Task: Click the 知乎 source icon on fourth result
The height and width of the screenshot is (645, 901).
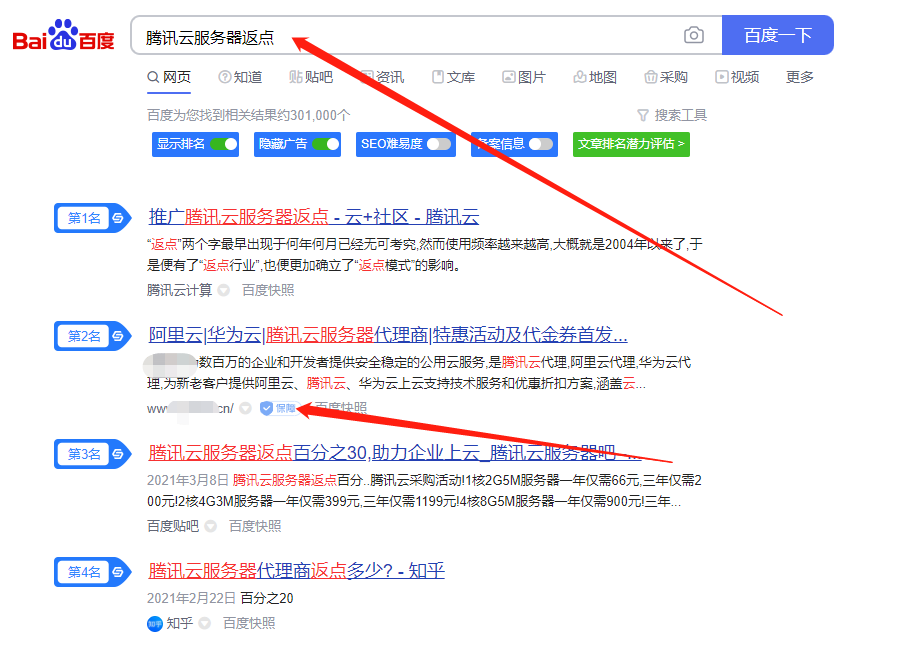Action: [x=154, y=623]
